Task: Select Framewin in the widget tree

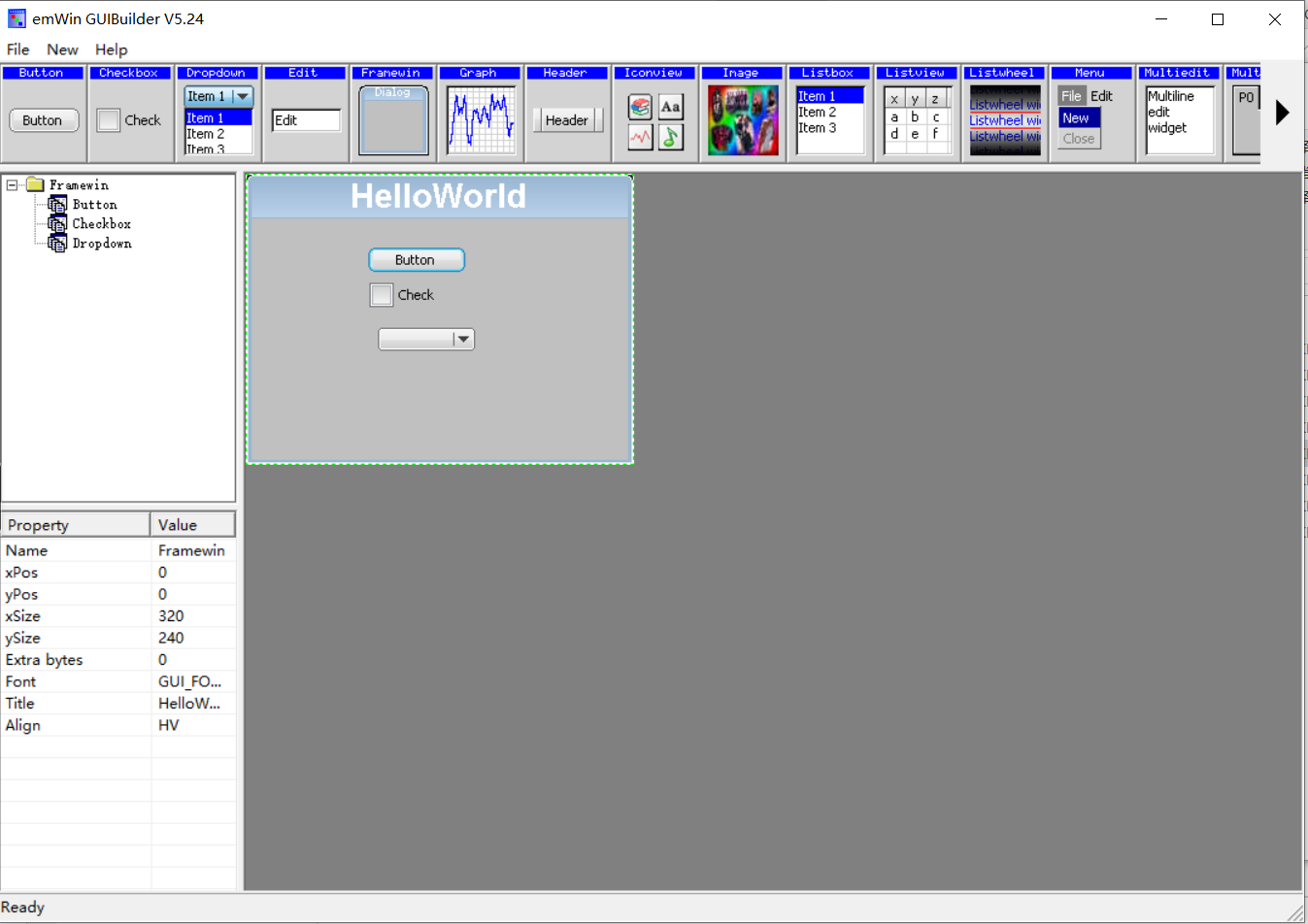Action: click(x=79, y=185)
